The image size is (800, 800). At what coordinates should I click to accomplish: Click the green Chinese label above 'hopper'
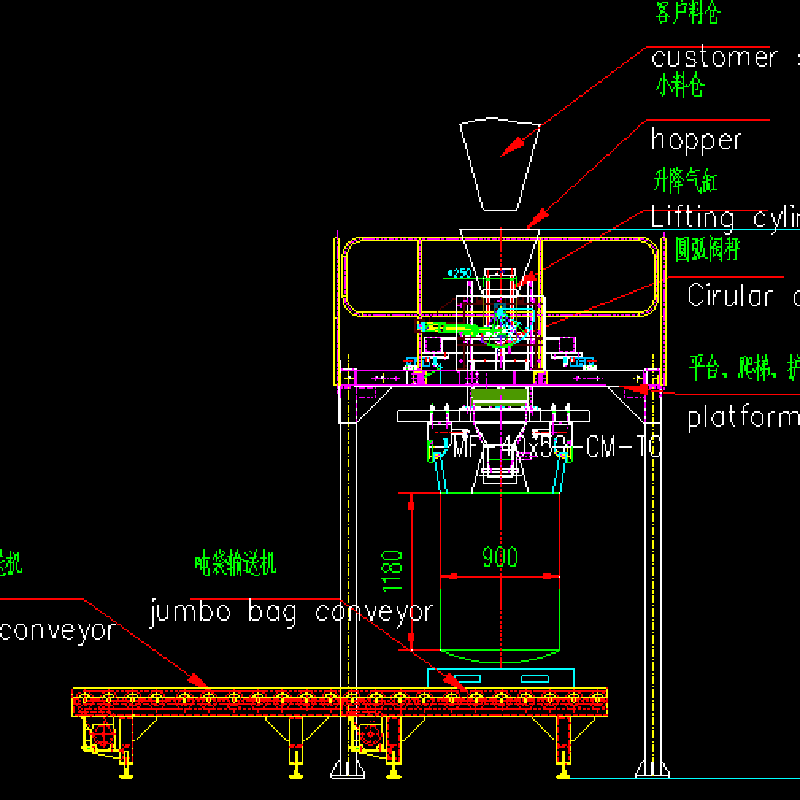680,86
